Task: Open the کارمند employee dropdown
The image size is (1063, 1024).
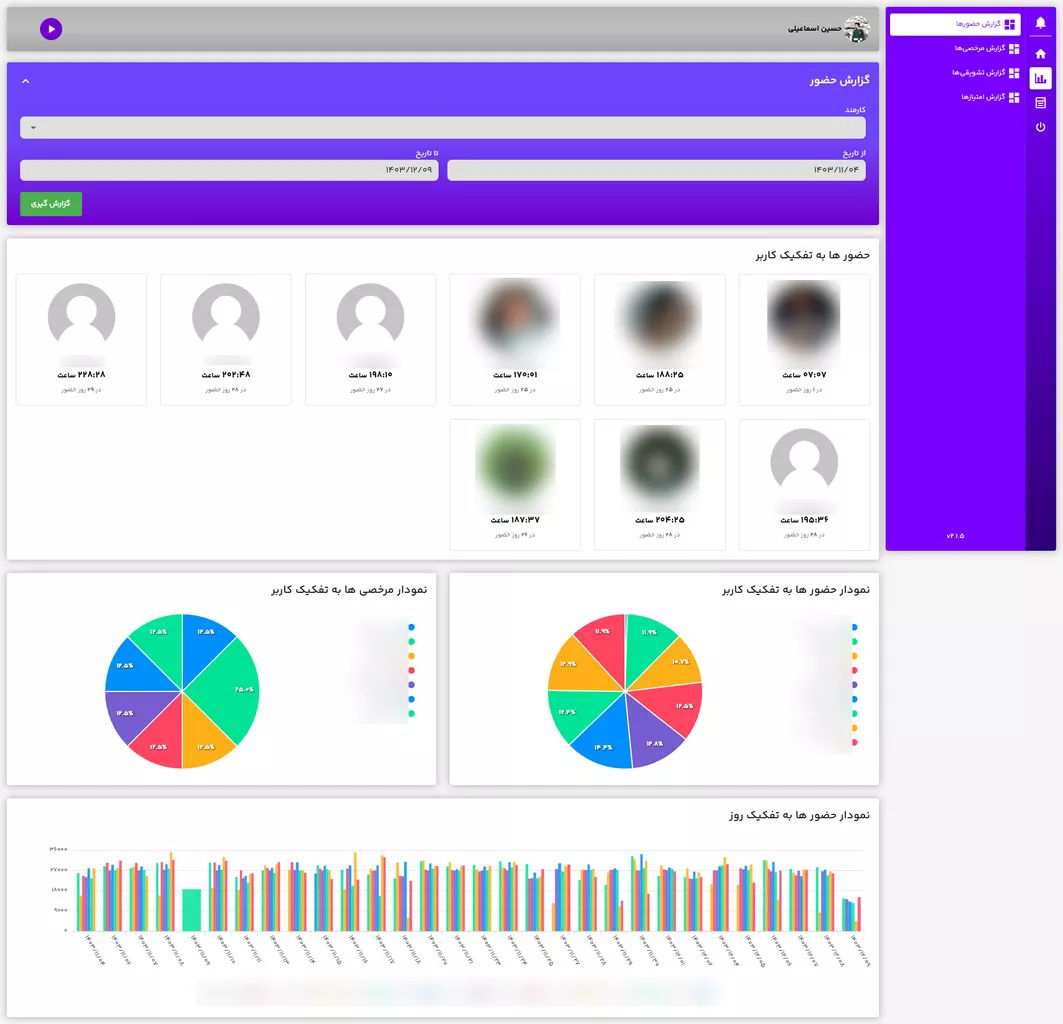Action: [442, 127]
